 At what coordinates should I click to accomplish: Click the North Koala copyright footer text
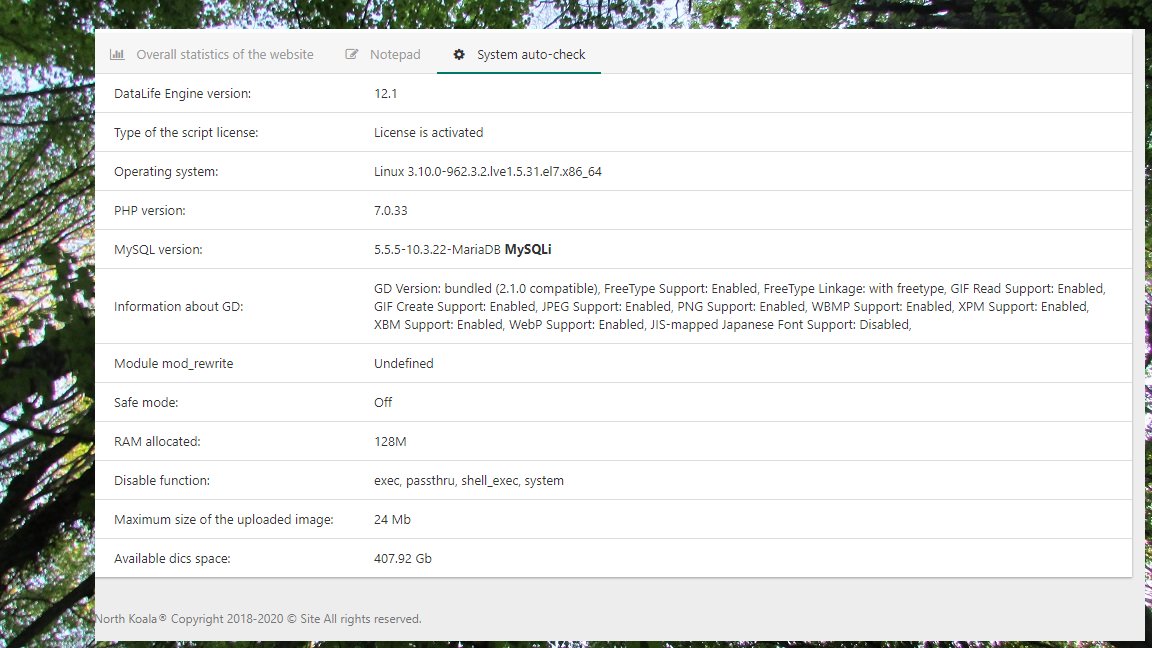259,619
